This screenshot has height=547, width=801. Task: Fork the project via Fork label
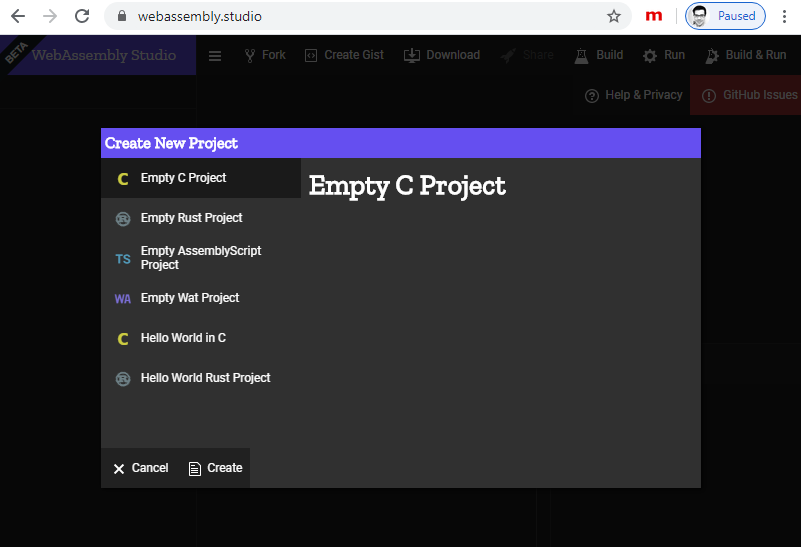pyautogui.click(x=273, y=55)
